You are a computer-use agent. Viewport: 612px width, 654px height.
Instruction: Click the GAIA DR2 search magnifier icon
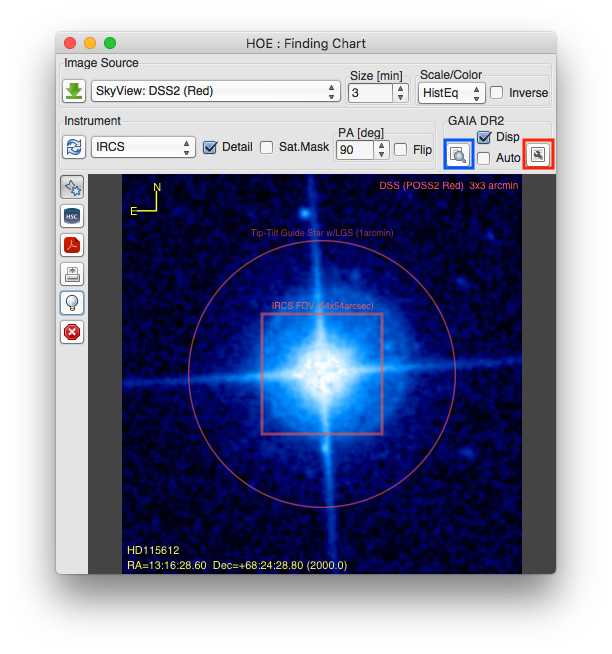458,155
